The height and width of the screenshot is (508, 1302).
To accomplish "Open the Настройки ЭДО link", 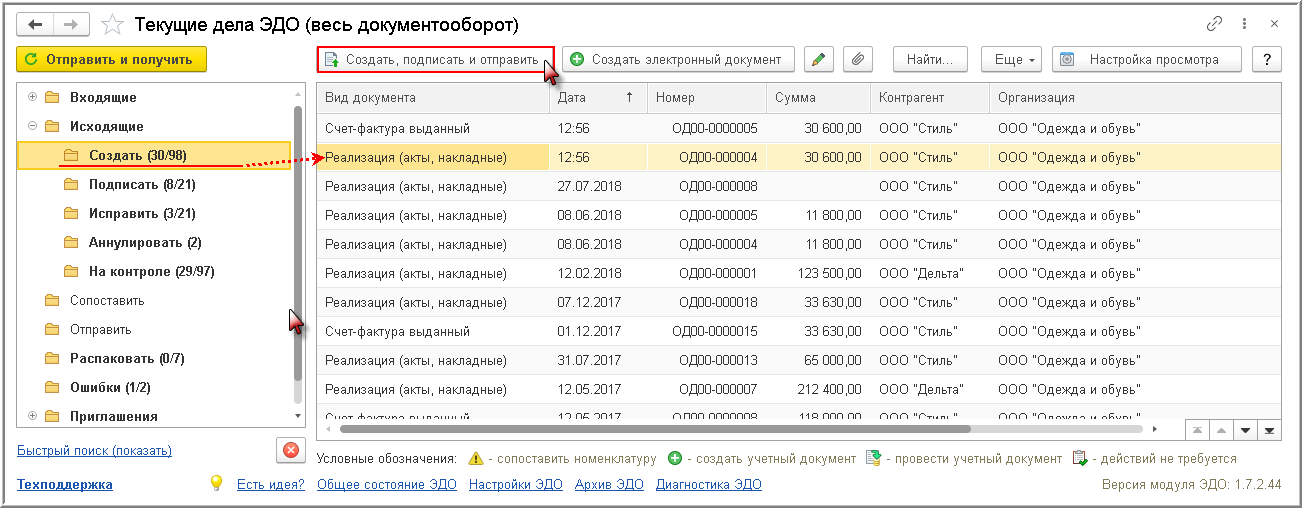I will (x=515, y=485).
